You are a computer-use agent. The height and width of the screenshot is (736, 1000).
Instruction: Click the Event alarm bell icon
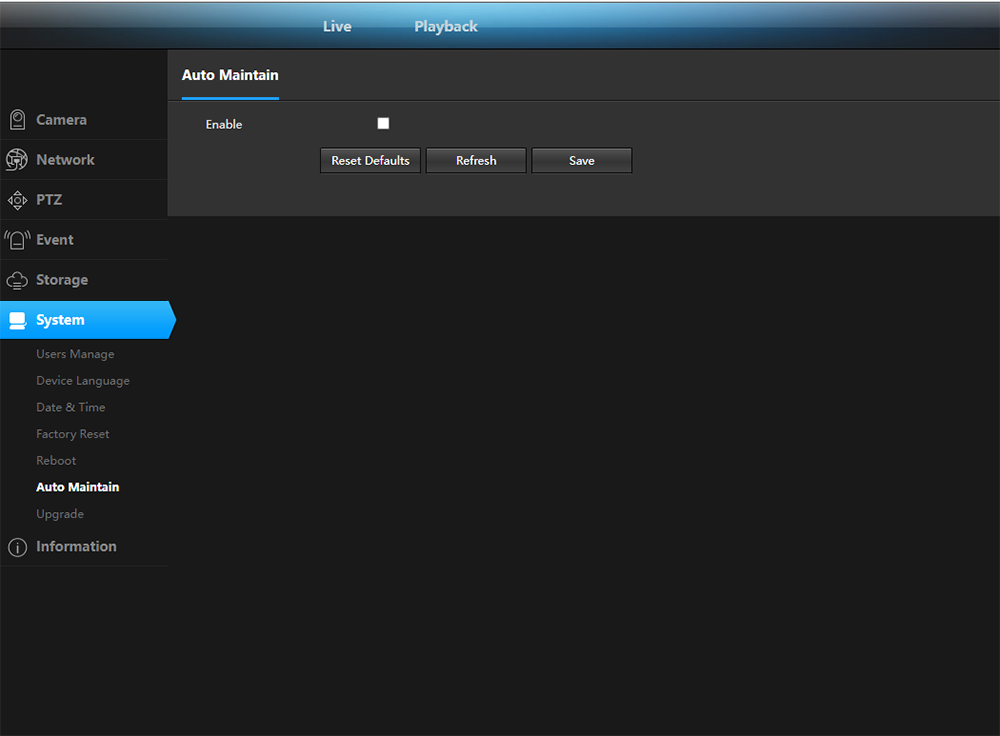pos(17,240)
